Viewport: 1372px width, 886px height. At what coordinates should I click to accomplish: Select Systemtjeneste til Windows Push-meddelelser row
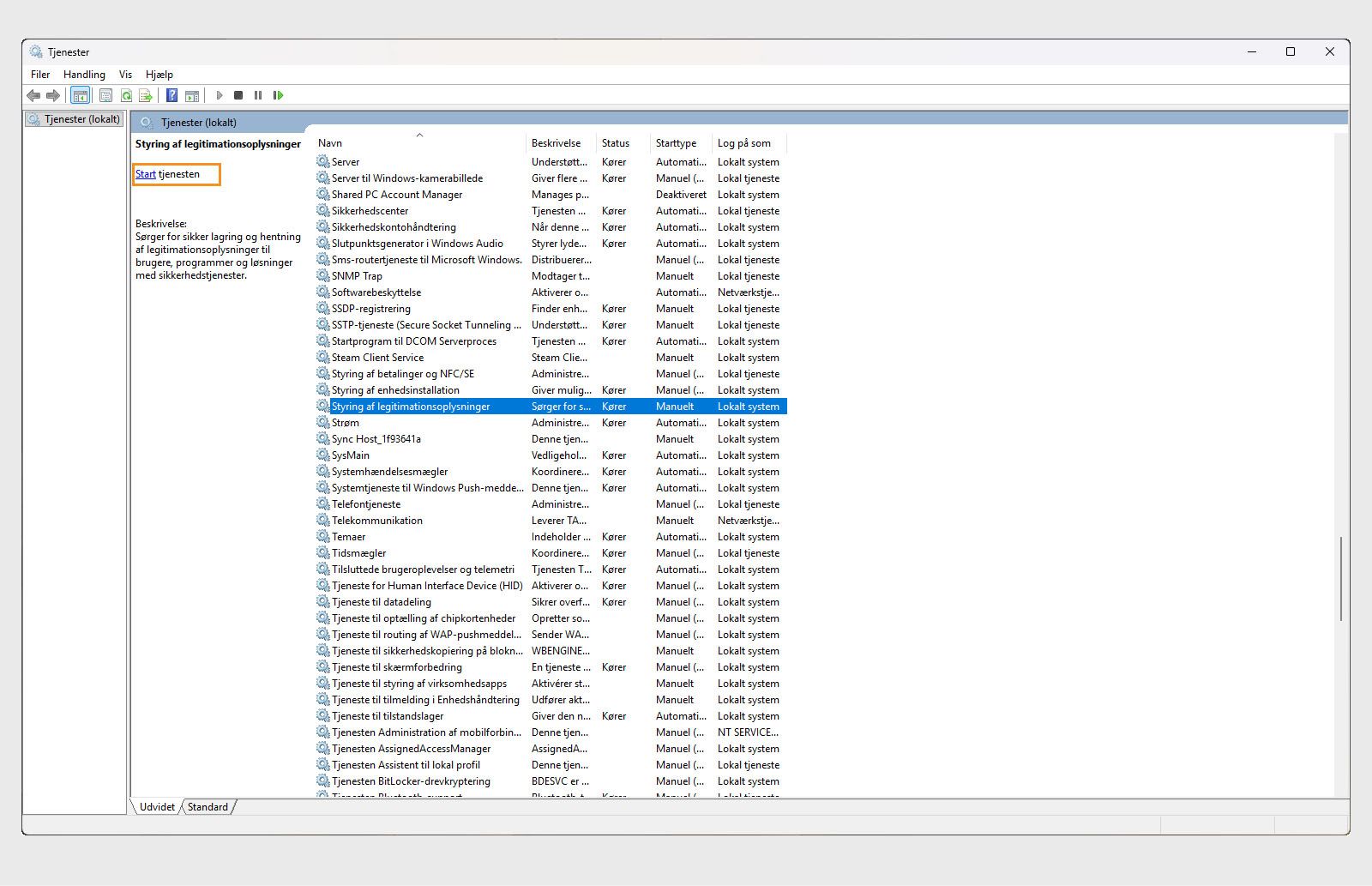(x=551, y=487)
